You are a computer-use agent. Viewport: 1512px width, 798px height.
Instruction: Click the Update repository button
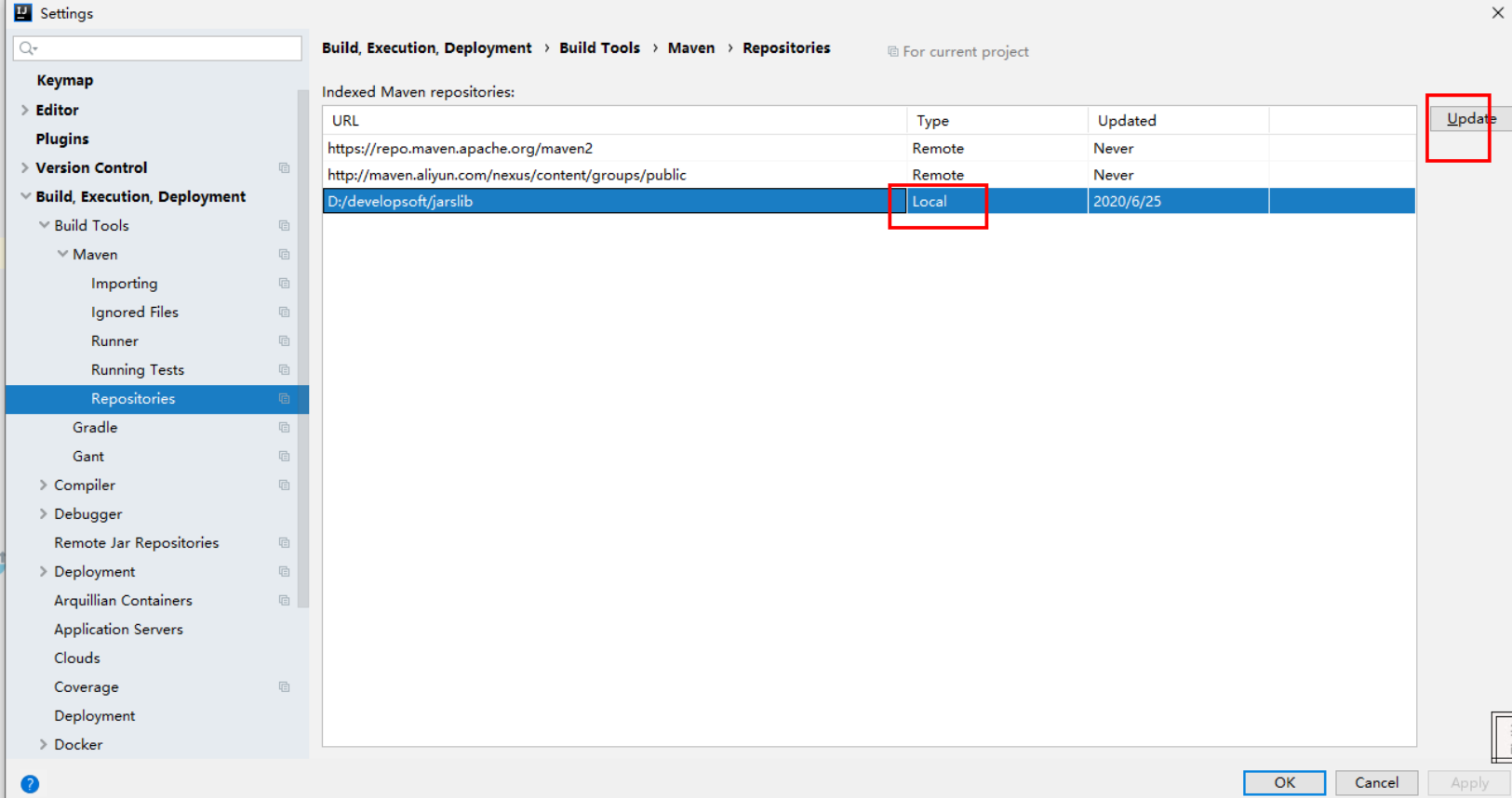[x=1471, y=118]
